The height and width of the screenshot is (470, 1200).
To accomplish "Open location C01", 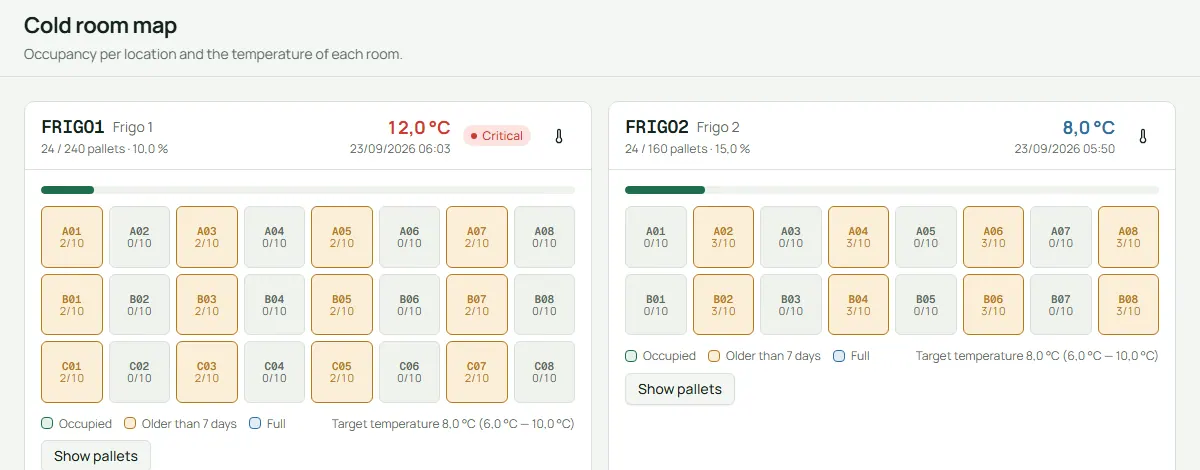I will point(72,372).
